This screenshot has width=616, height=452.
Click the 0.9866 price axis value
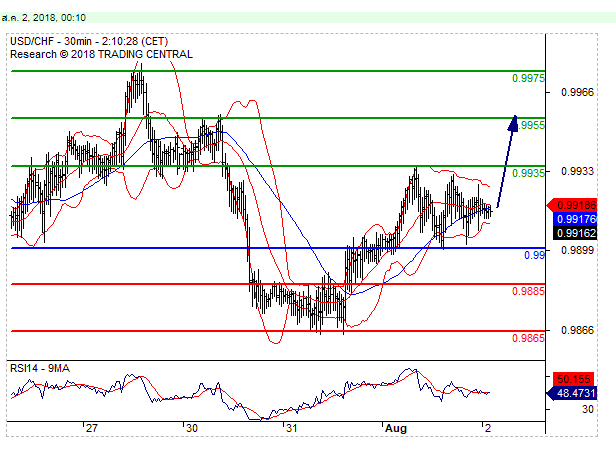pyautogui.click(x=577, y=330)
